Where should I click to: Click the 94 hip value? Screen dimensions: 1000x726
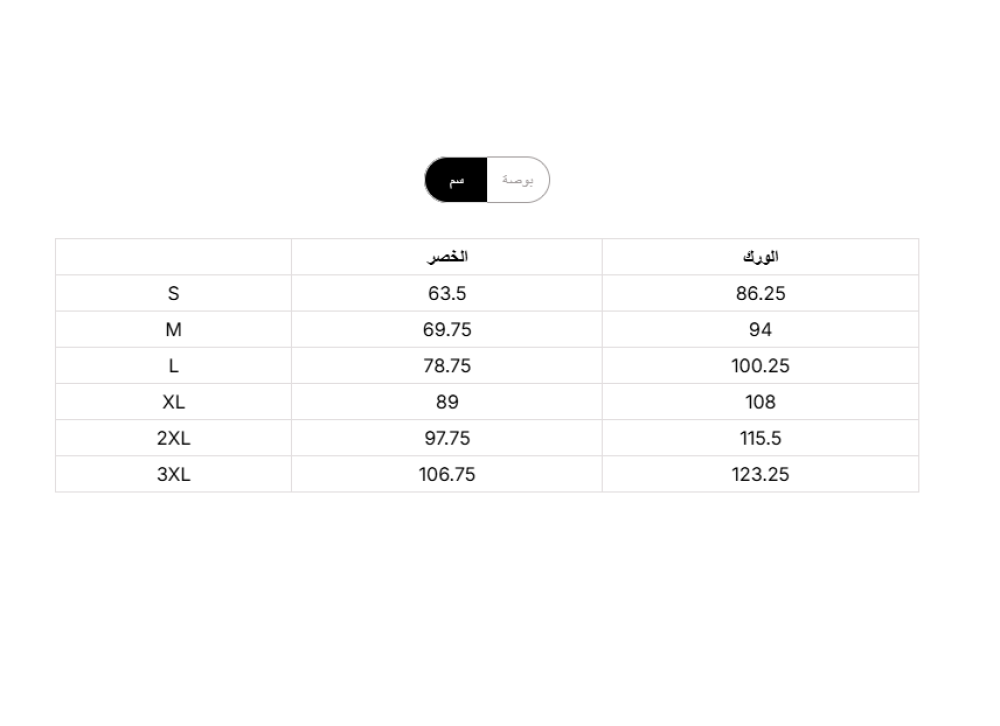click(760, 330)
